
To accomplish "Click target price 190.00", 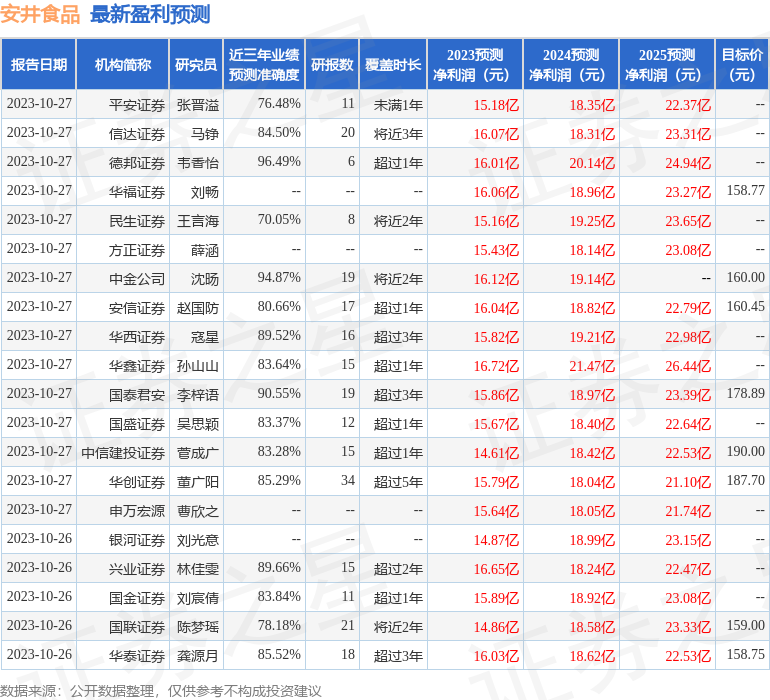I will click(745, 451).
